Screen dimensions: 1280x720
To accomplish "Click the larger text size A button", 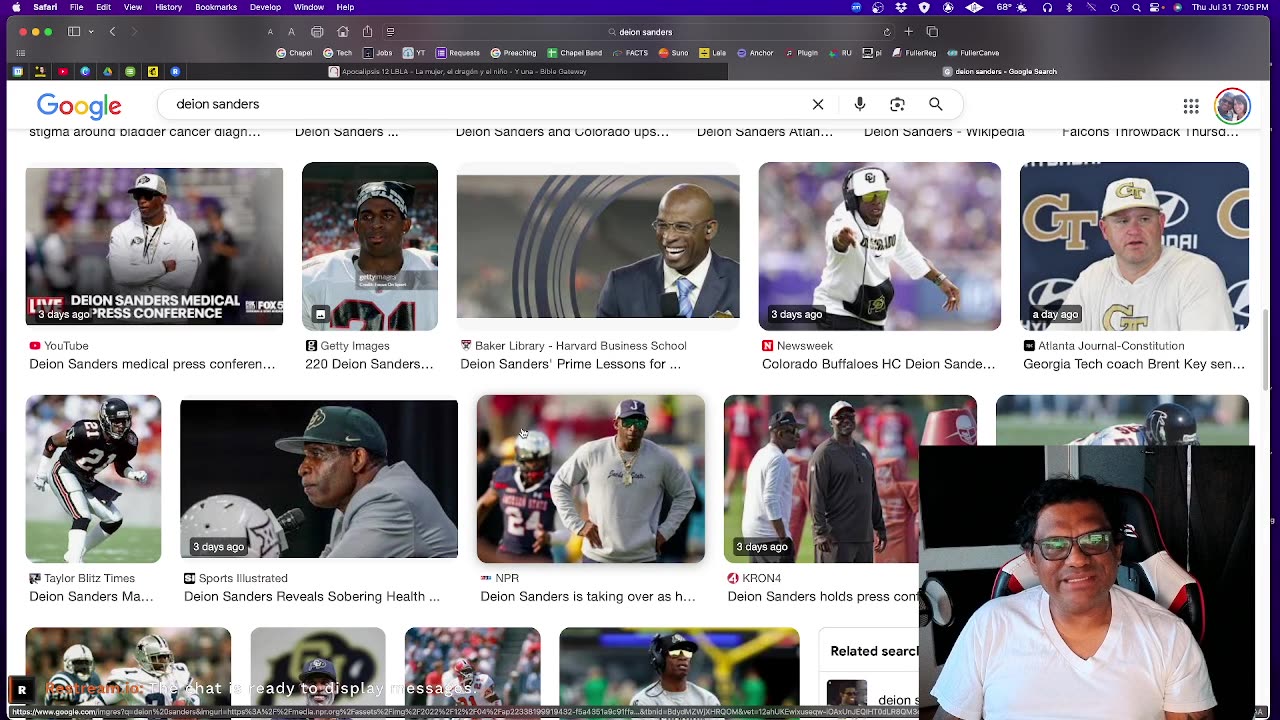I will tap(291, 32).
